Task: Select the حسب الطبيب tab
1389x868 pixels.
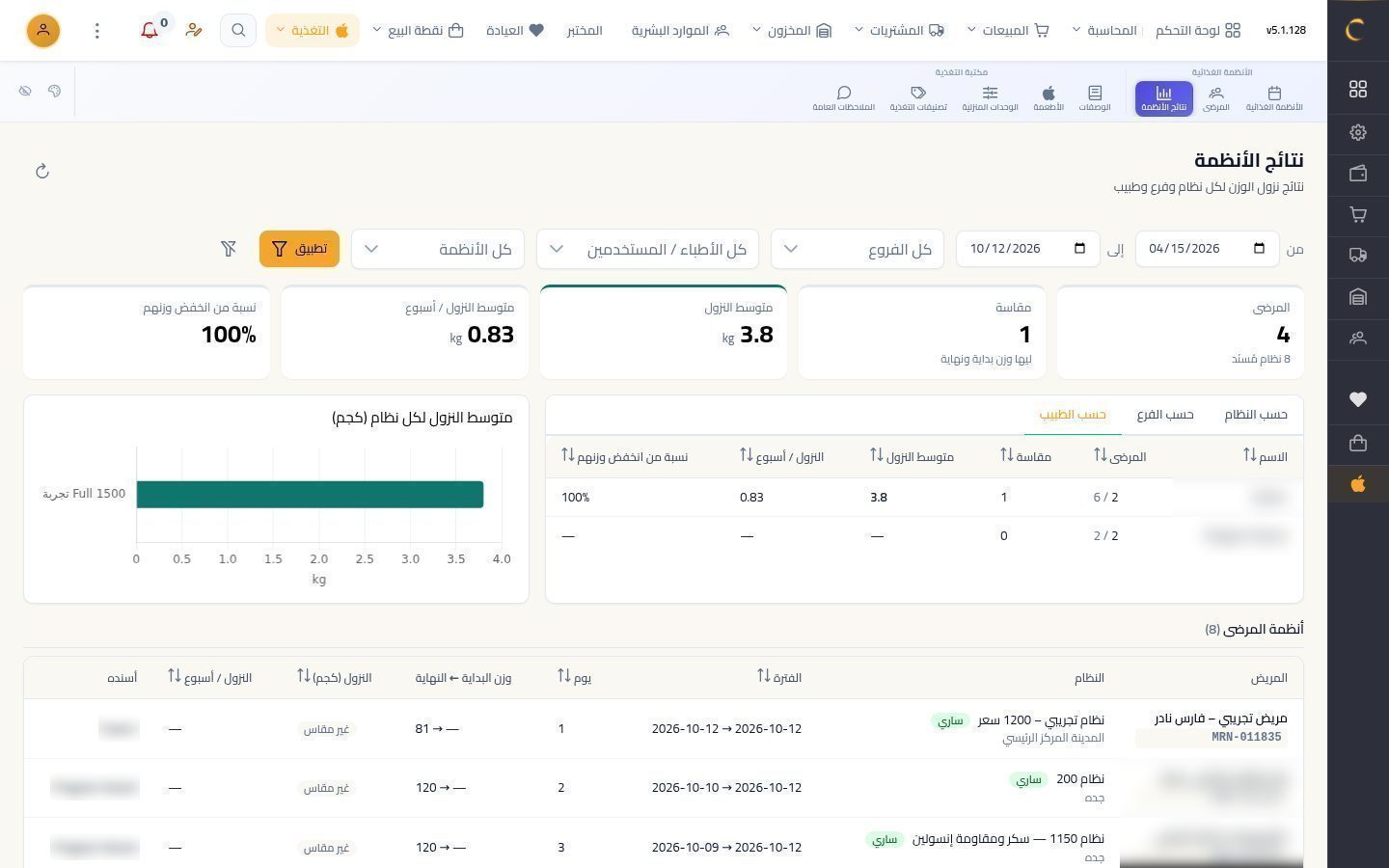Action: click(x=1073, y=415)
